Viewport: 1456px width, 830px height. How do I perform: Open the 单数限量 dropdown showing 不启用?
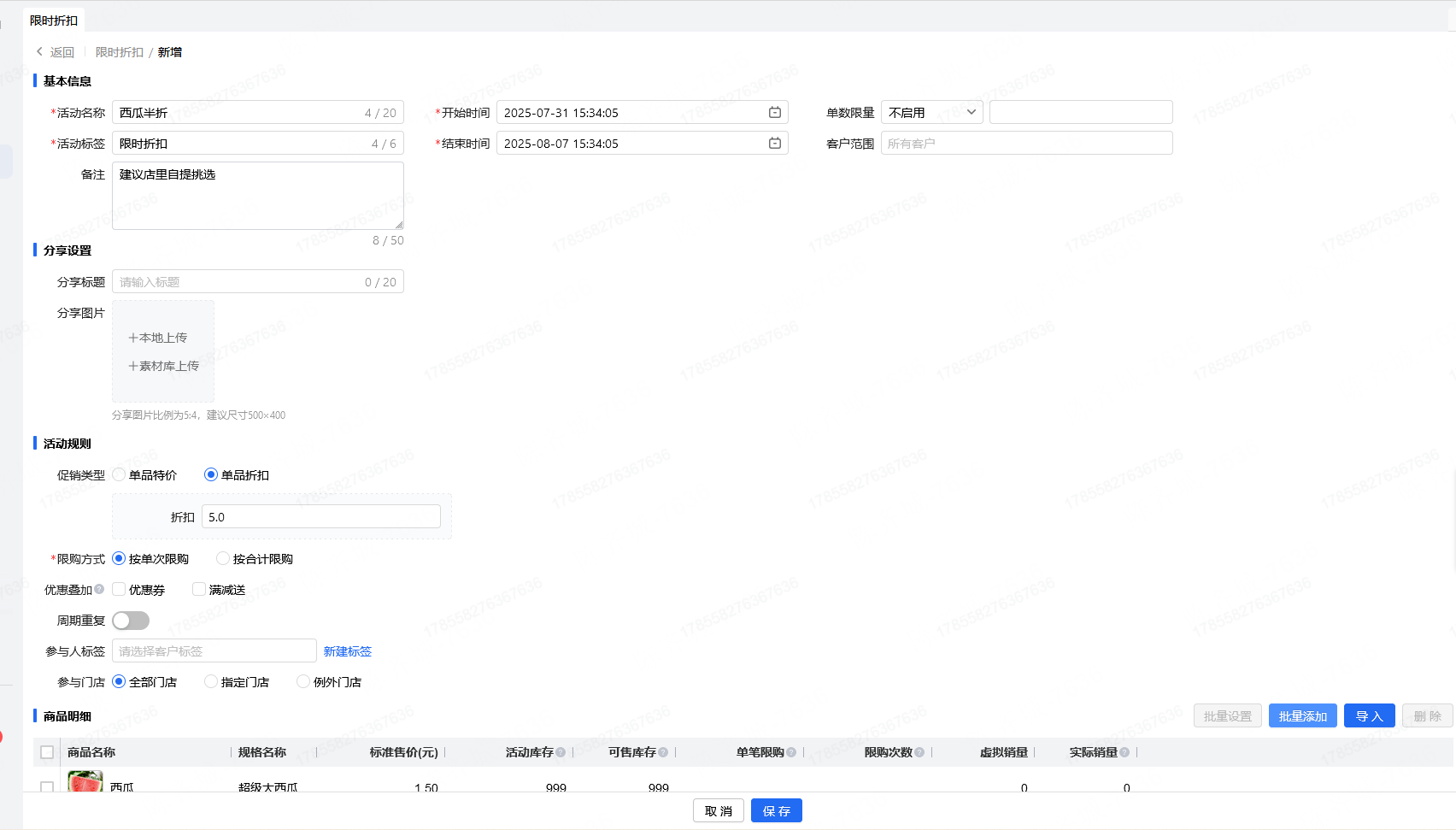(932, 112)
